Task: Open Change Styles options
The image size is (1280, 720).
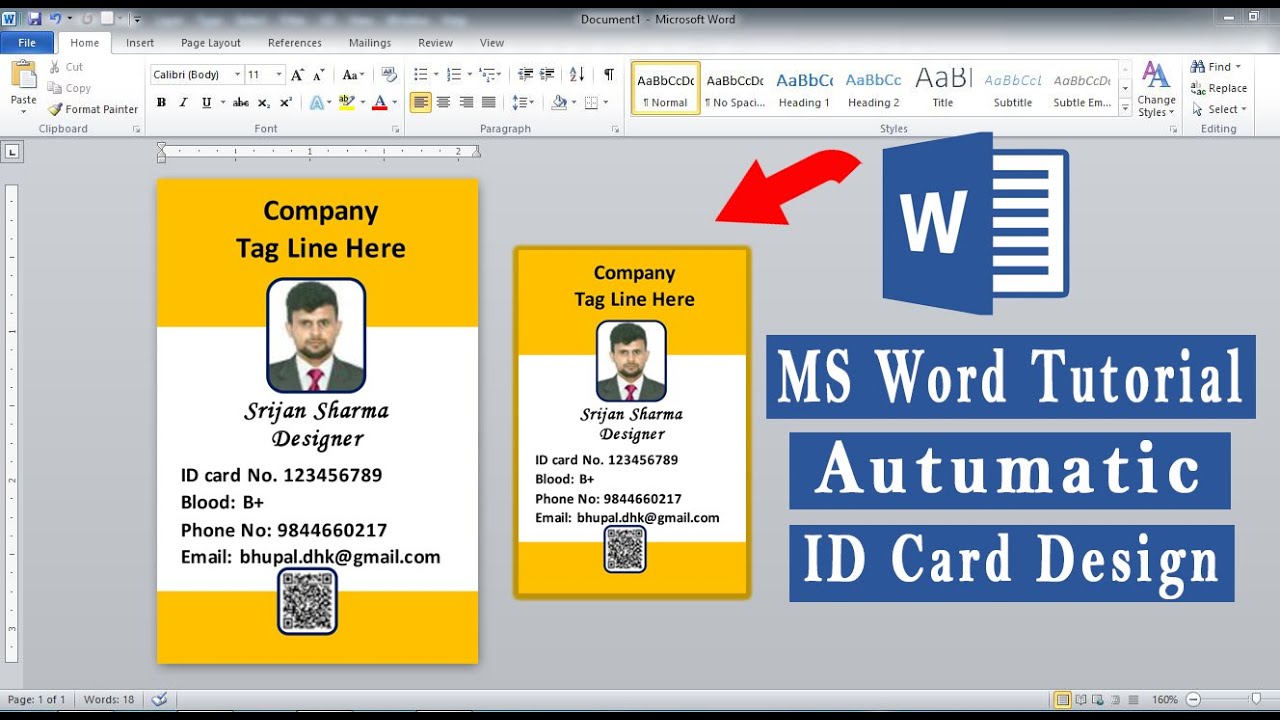Action: click(1156, 89)
